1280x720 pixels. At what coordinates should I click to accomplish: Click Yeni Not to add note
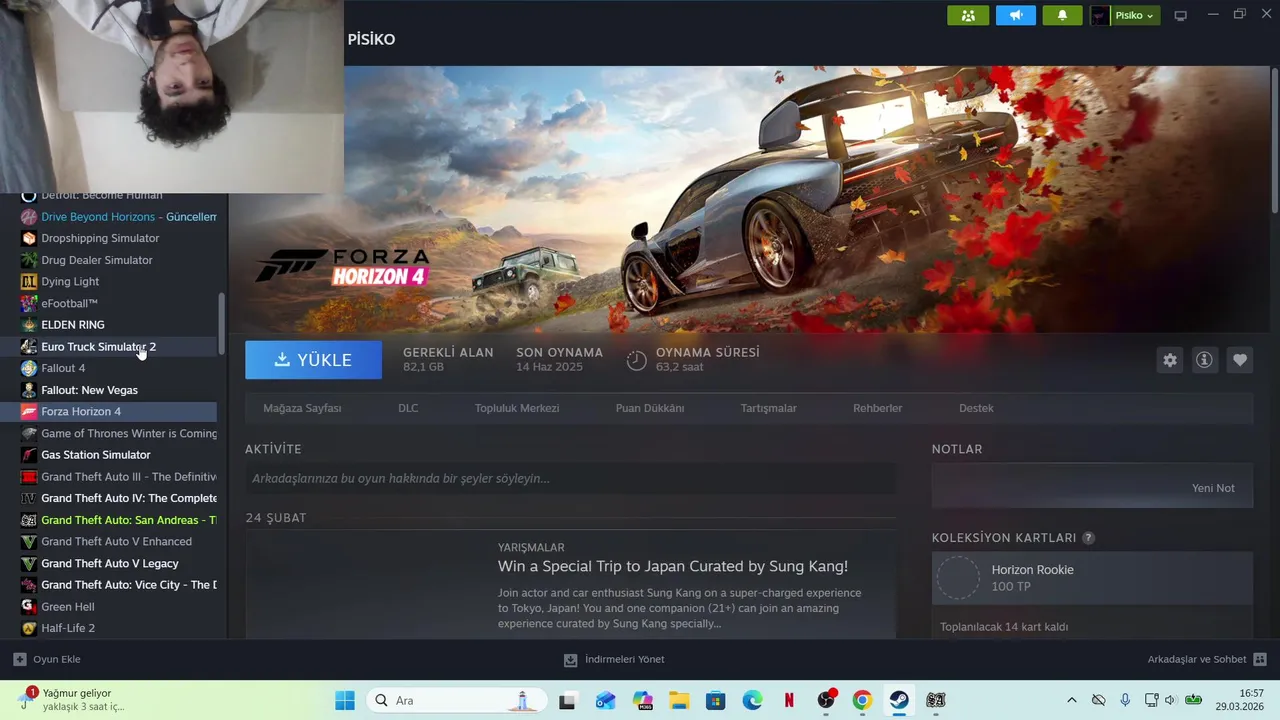point(1213,488)
